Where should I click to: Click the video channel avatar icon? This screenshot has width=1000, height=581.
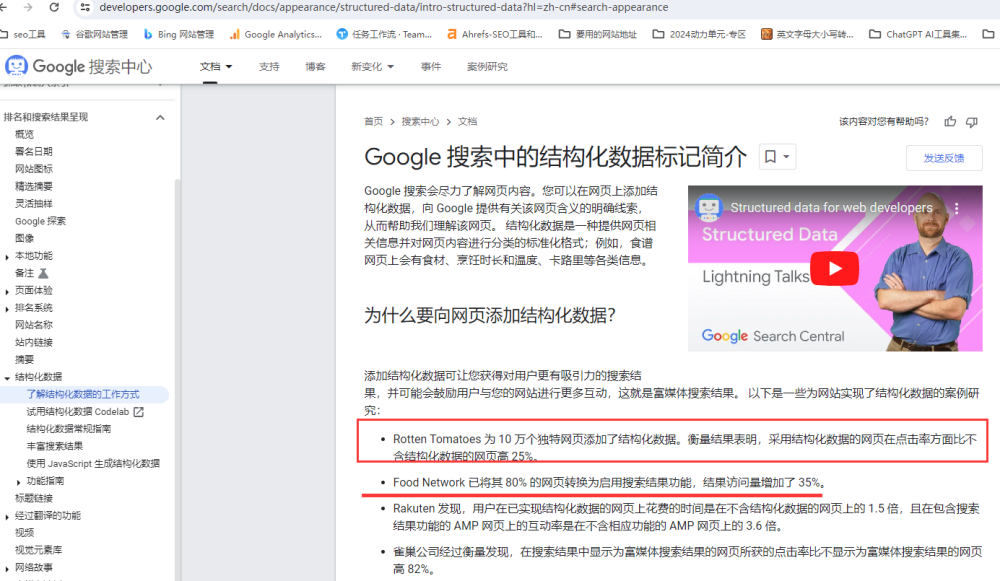pos(709,207)
